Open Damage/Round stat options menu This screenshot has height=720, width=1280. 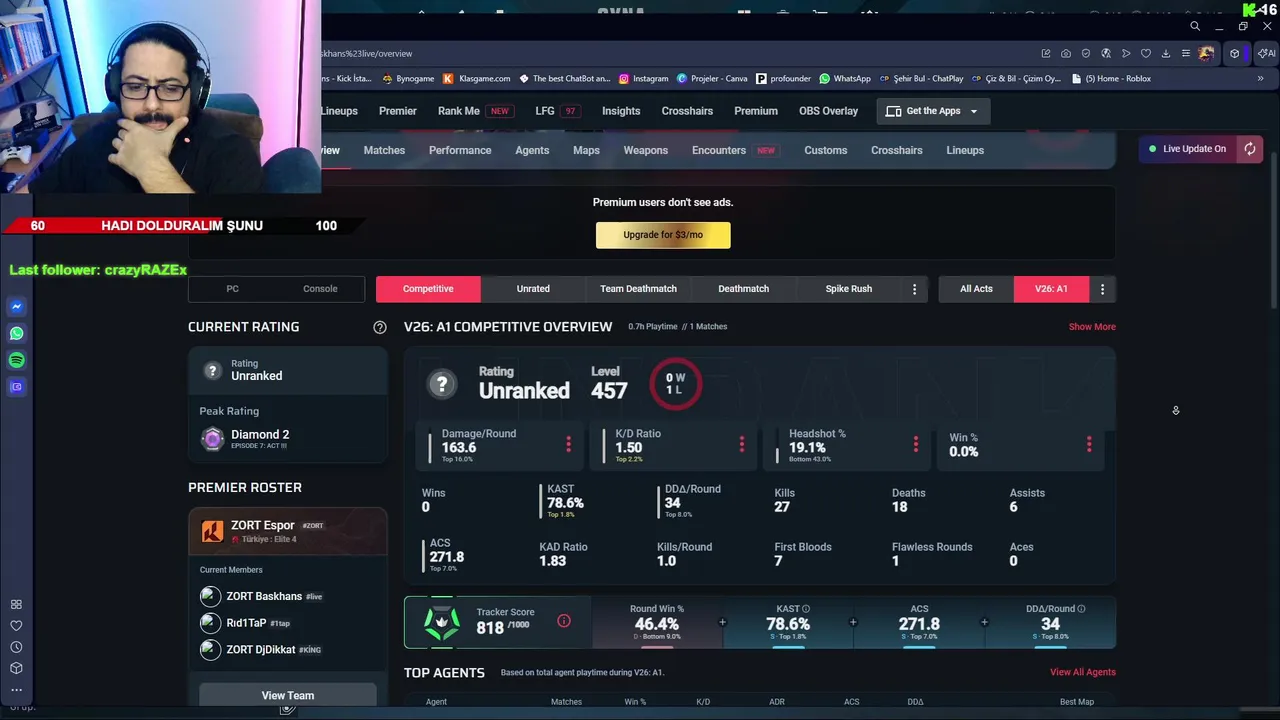click(568, 444)
